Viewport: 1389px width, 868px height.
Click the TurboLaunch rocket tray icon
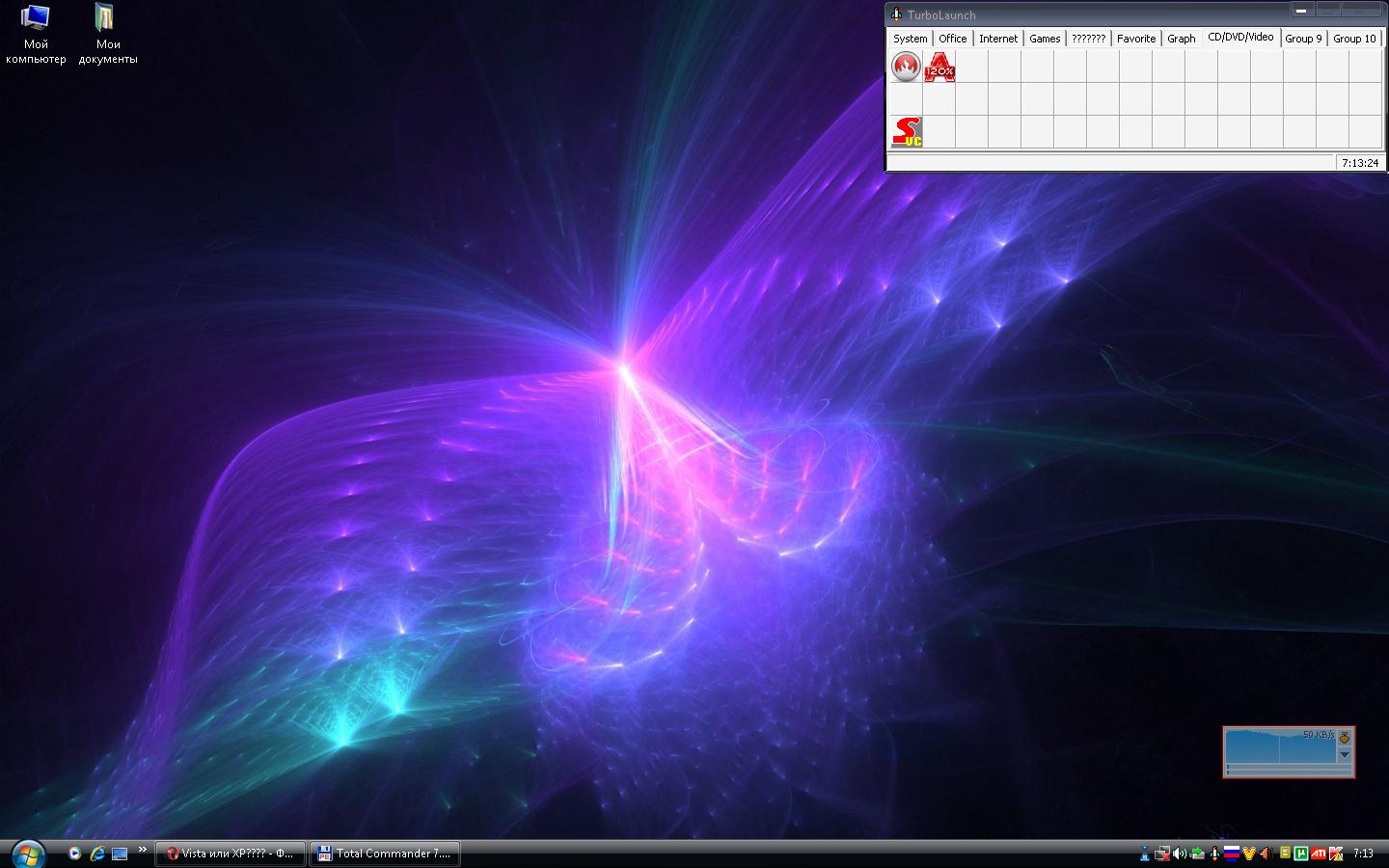[x=1214, y=854]
